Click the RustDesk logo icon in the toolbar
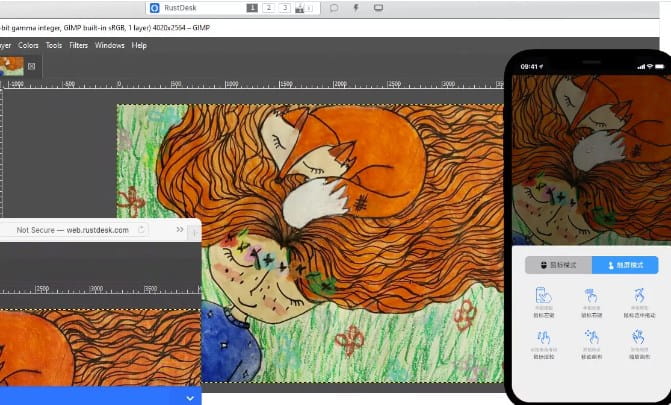Screen dimensions: 671x405 point(155,8)
